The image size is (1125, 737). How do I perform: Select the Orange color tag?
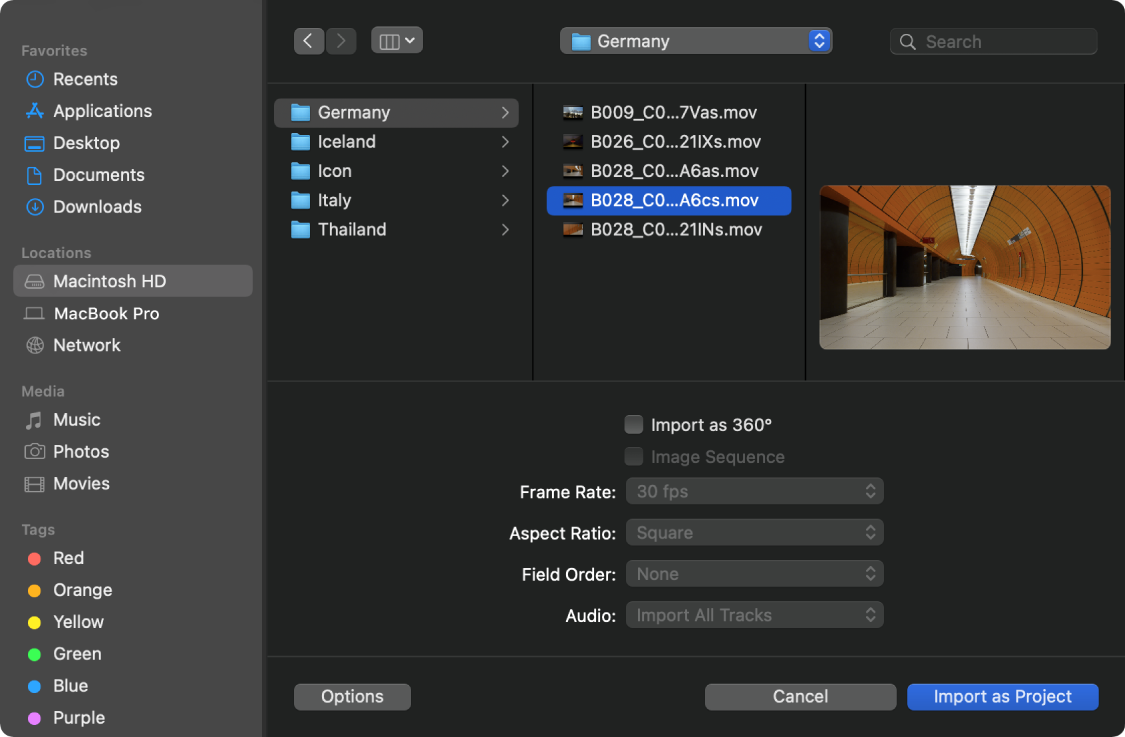pyautogui.click(x=82, y=590)
